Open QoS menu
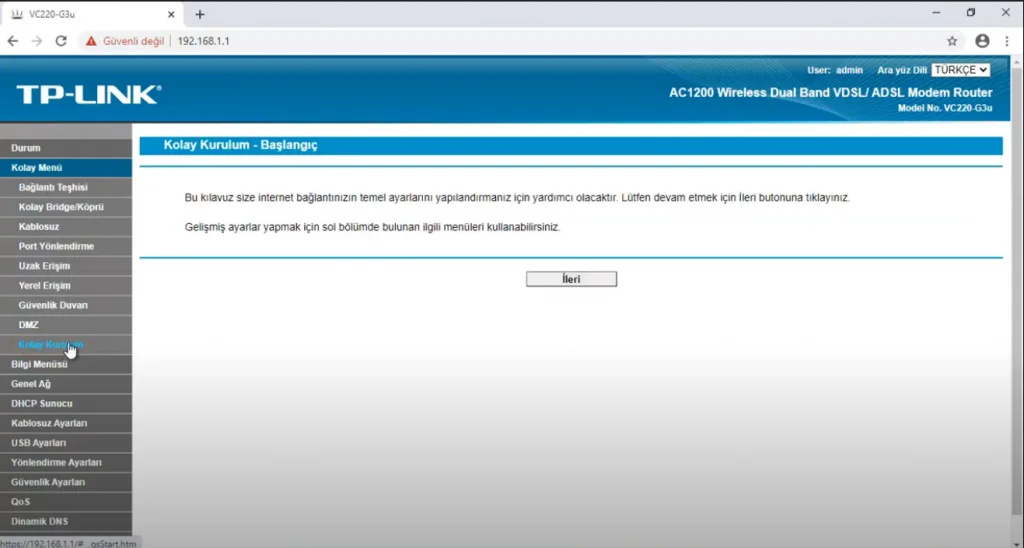The image size is (1024, 548). tap(66, 501)
